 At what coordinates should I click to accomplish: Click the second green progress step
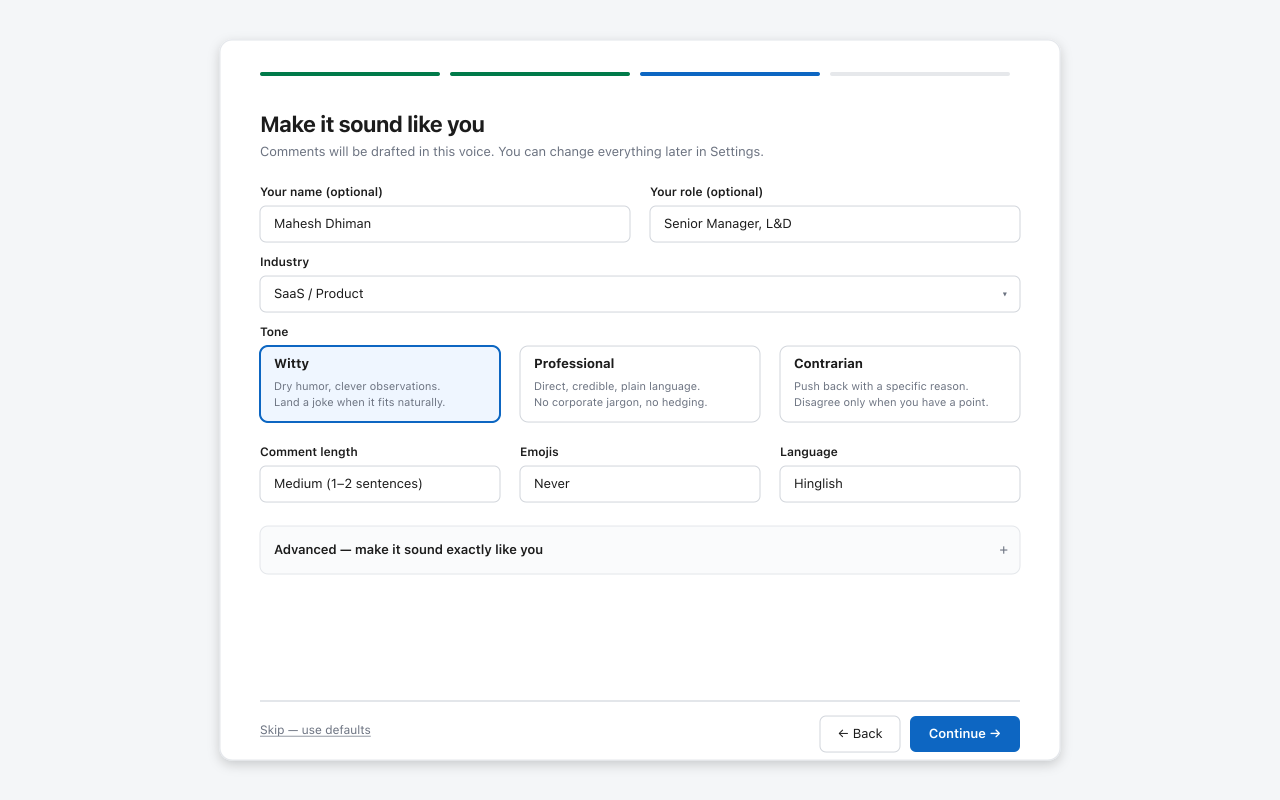coord(539,73)
